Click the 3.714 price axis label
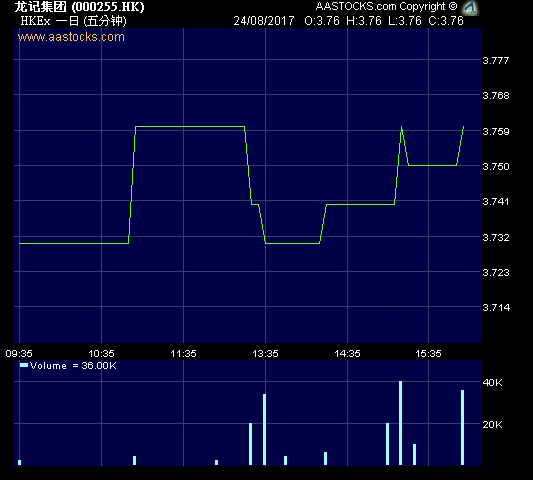 click(x=496, y=307)
